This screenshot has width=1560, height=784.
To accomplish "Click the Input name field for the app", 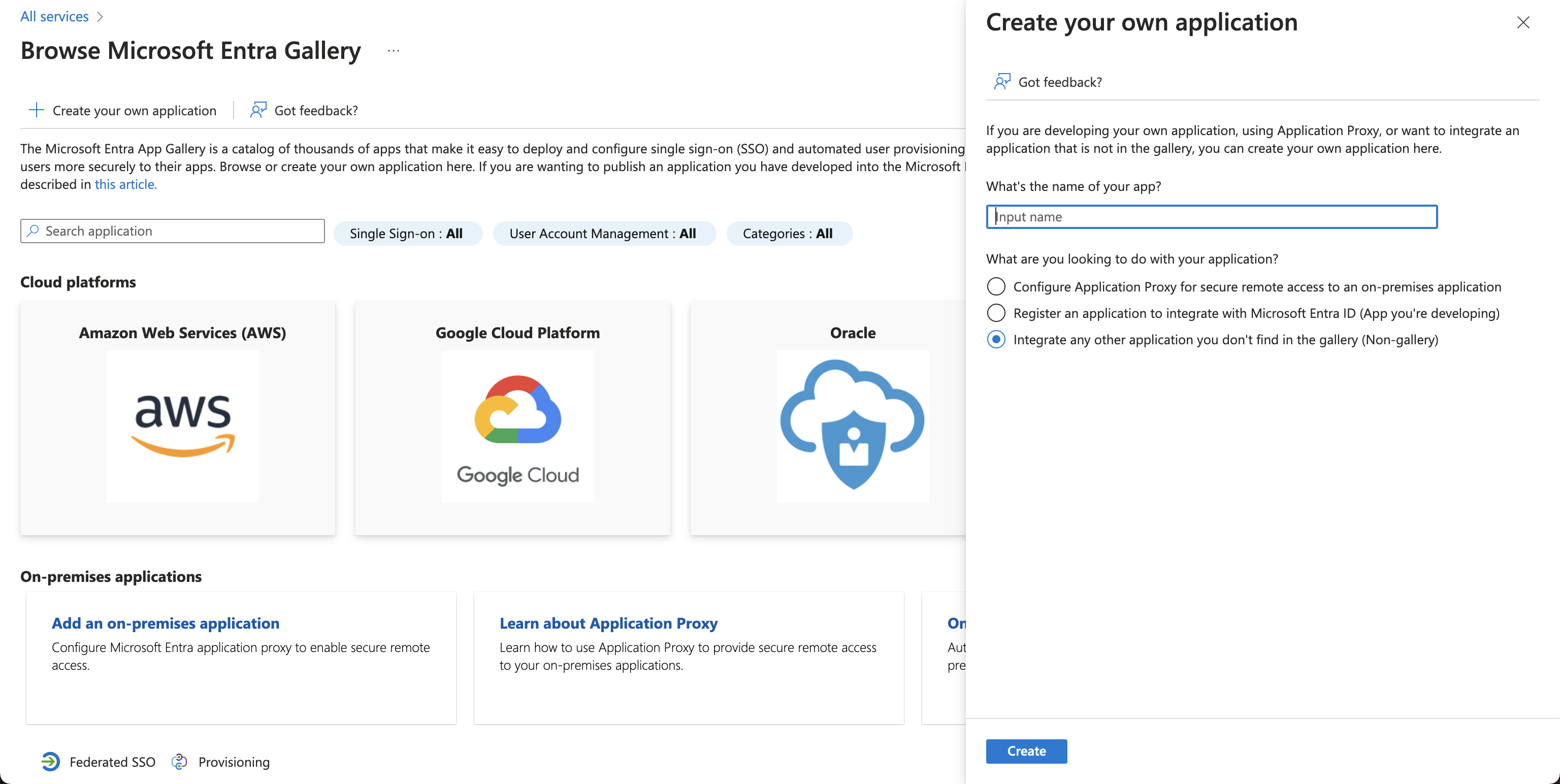I will coord(1211,217).
